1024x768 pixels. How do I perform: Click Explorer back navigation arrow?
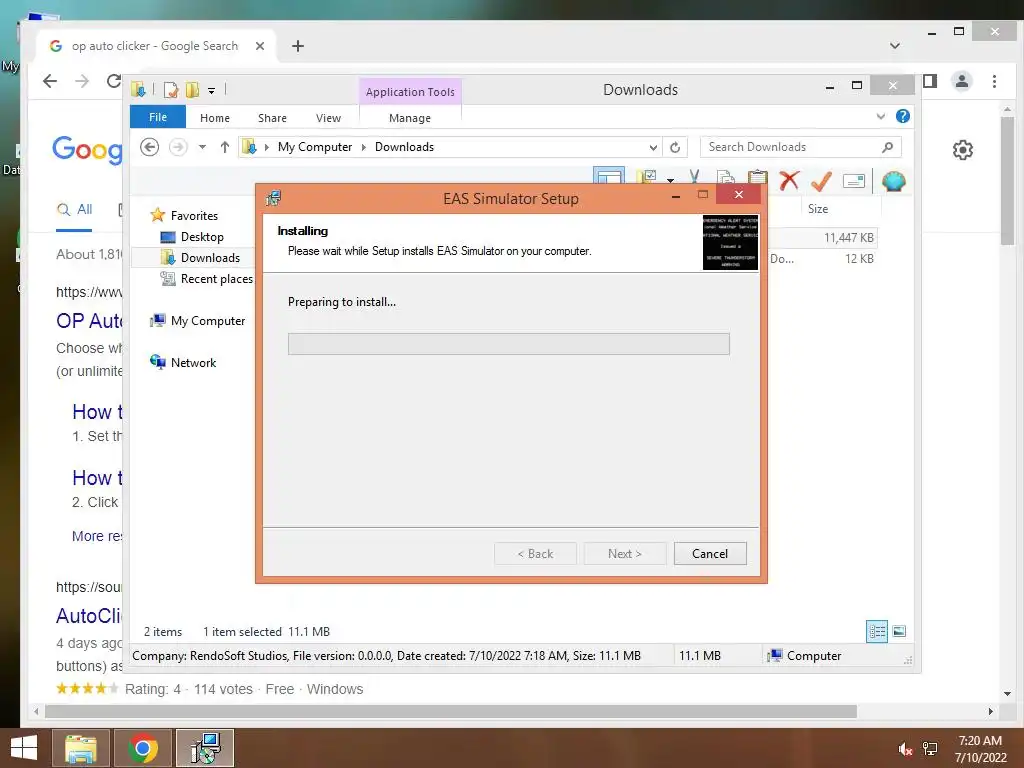tap(150, 147)
